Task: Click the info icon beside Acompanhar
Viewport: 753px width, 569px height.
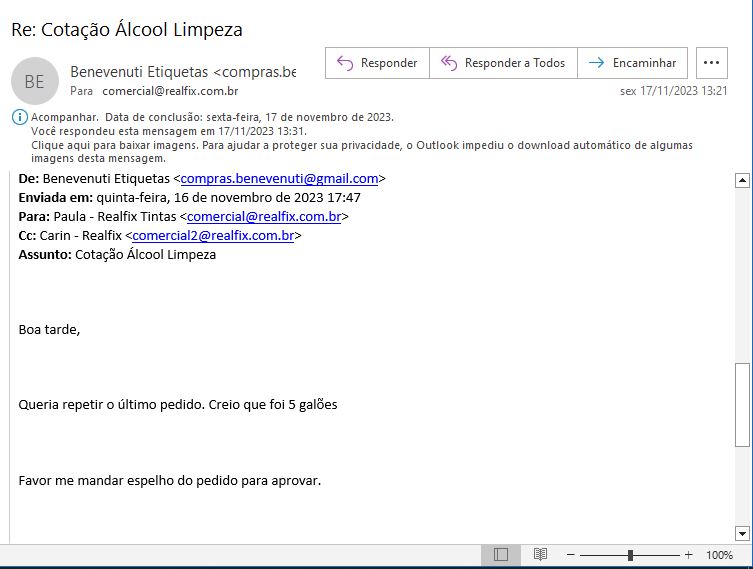Action: (x=19, y=117)
